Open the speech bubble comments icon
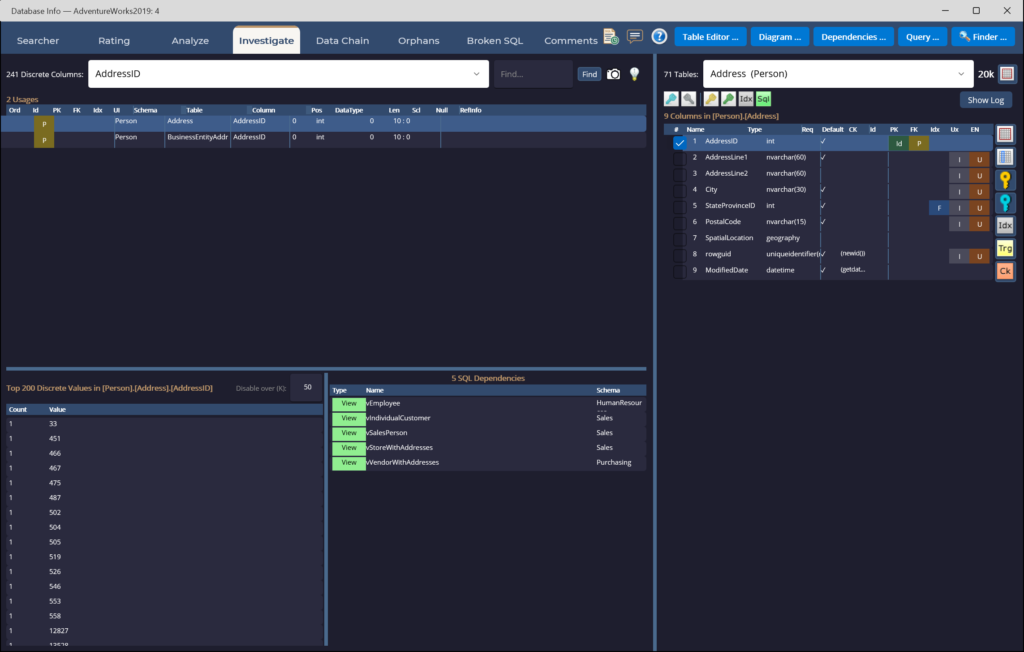Image resolution: width=1024 pixels, height=652 pixels. 634,37
